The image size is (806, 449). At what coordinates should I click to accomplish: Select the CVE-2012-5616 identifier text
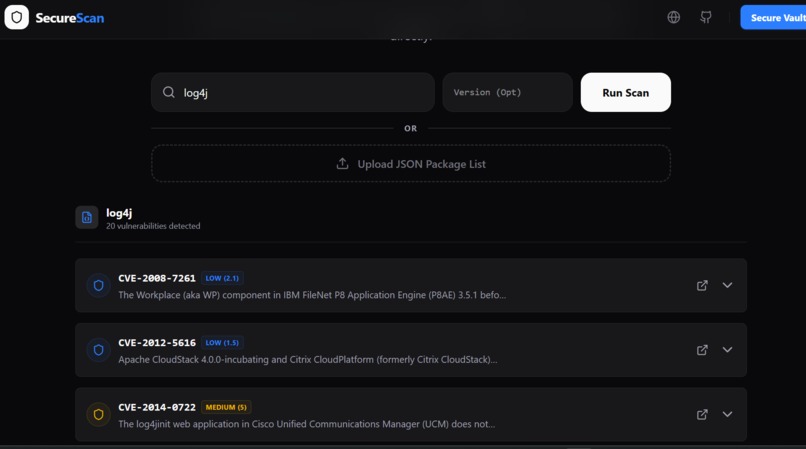(x=157, y=343)
